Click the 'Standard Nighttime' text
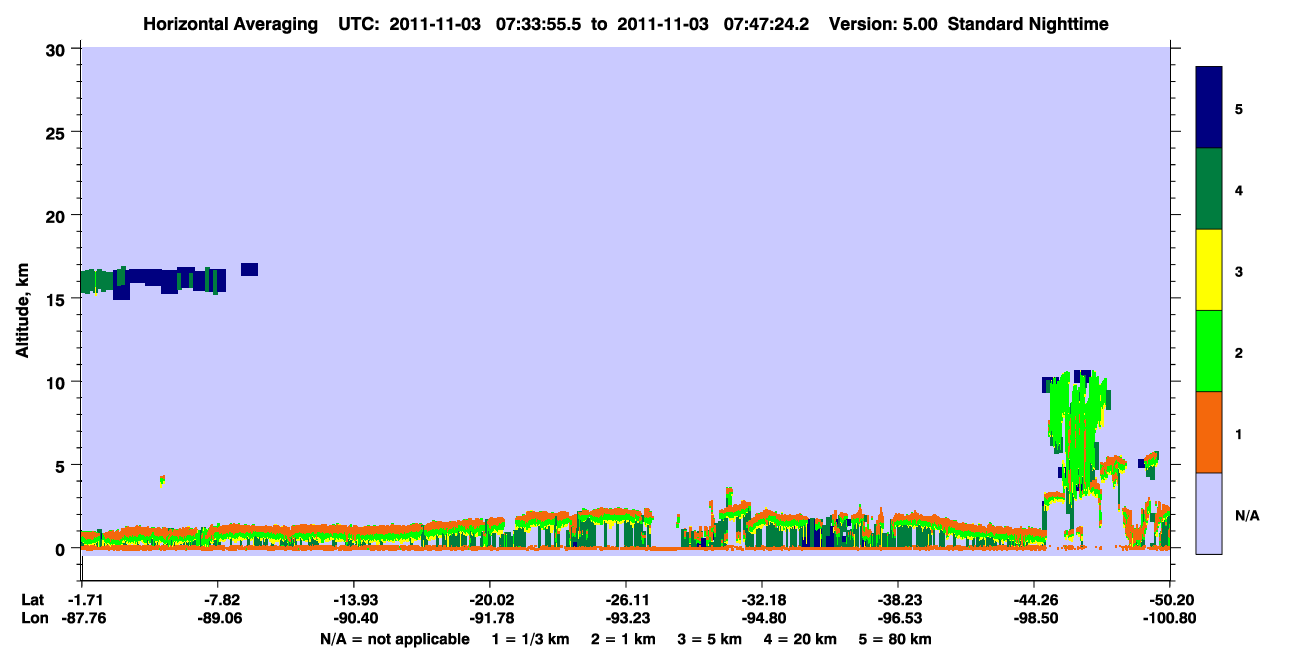The width and height of the screenshot is (1300, 667). pos(1028,23)
